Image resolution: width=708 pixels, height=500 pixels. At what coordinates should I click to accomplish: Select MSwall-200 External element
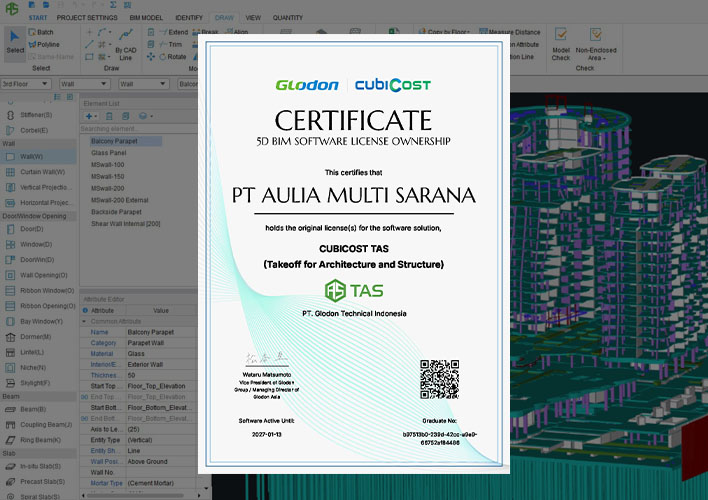[x=120, y=200]
